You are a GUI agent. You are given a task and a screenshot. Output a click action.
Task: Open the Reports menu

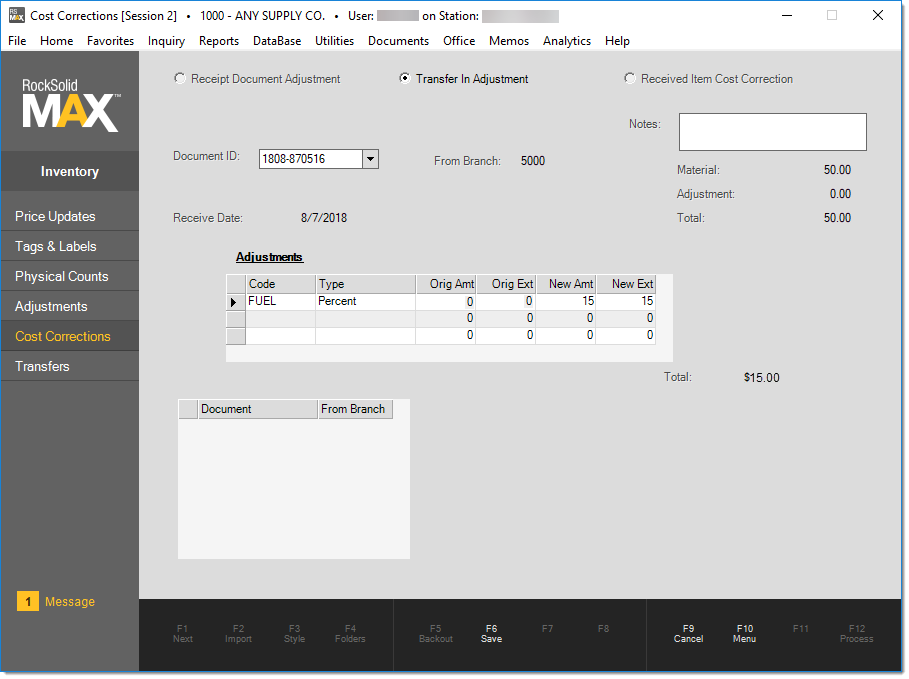[219, 41]
